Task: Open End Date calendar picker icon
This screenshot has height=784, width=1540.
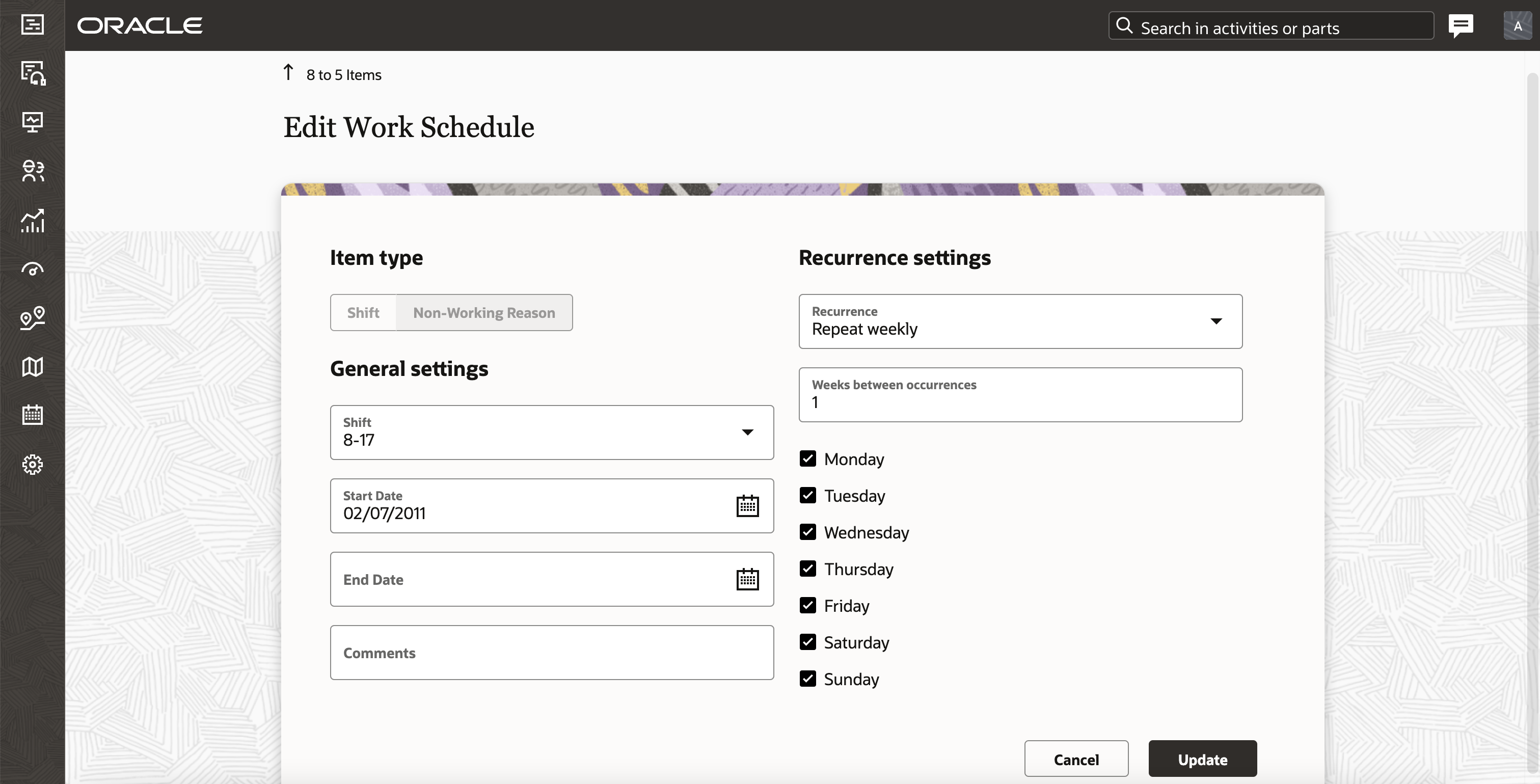Action: (x=747, y=580)
